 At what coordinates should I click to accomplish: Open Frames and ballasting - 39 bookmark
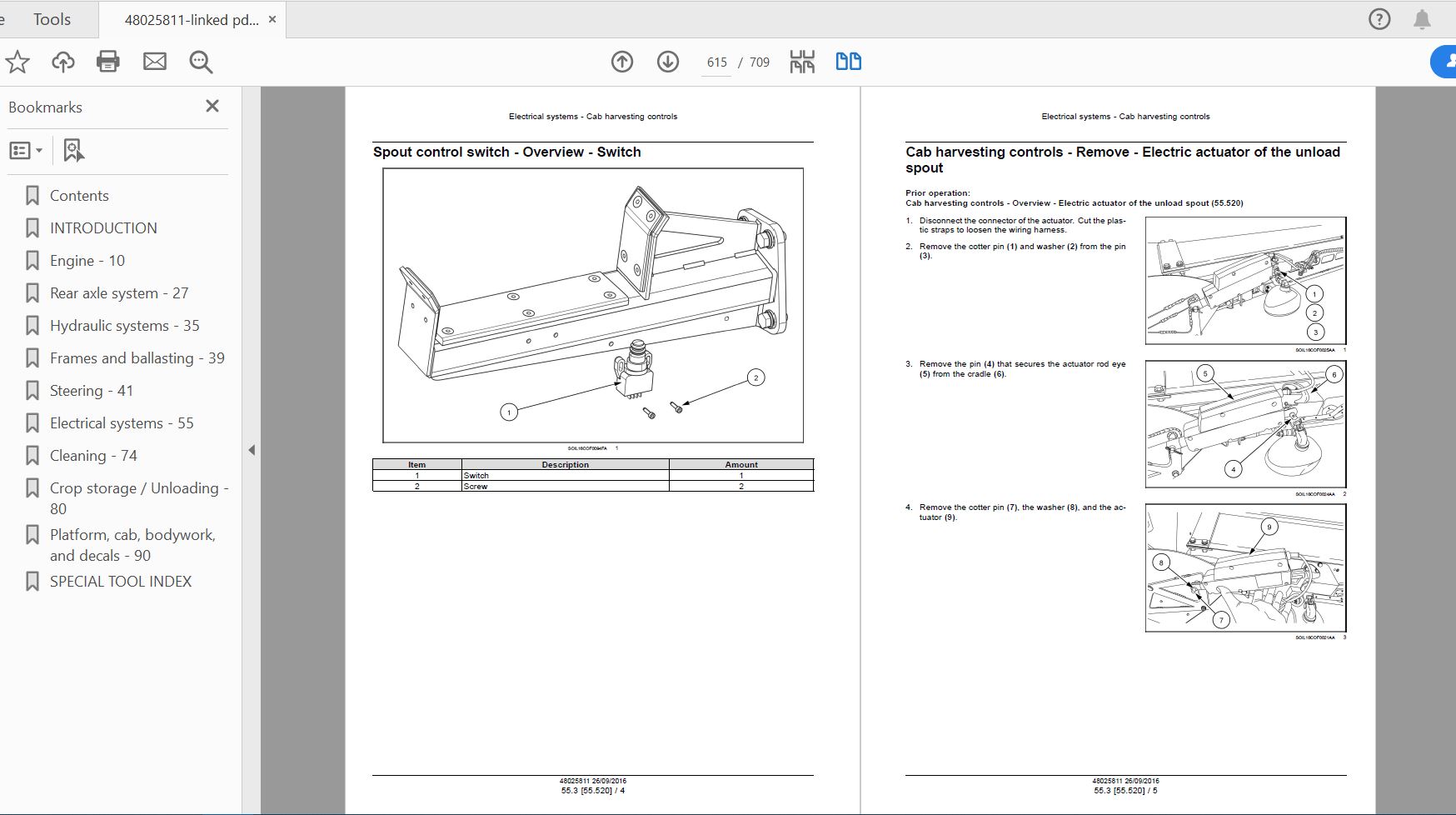137,358
